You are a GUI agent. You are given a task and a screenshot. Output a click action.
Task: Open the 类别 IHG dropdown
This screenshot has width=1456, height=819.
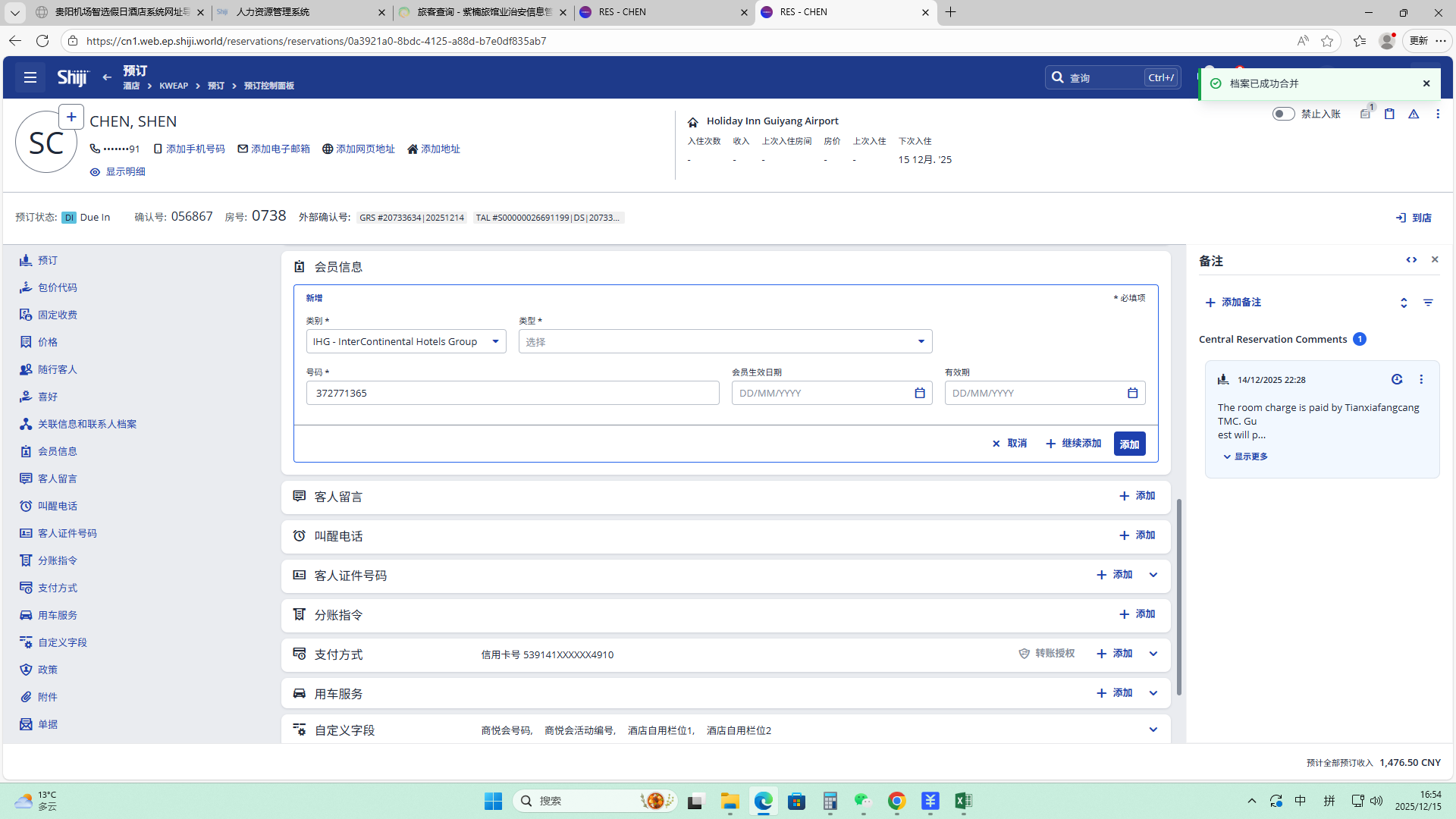pyautogui.click(x=406, y=341)
